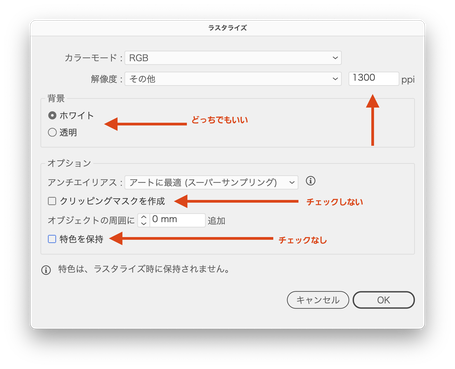Click the 追加 label

[x=217, y=221]
